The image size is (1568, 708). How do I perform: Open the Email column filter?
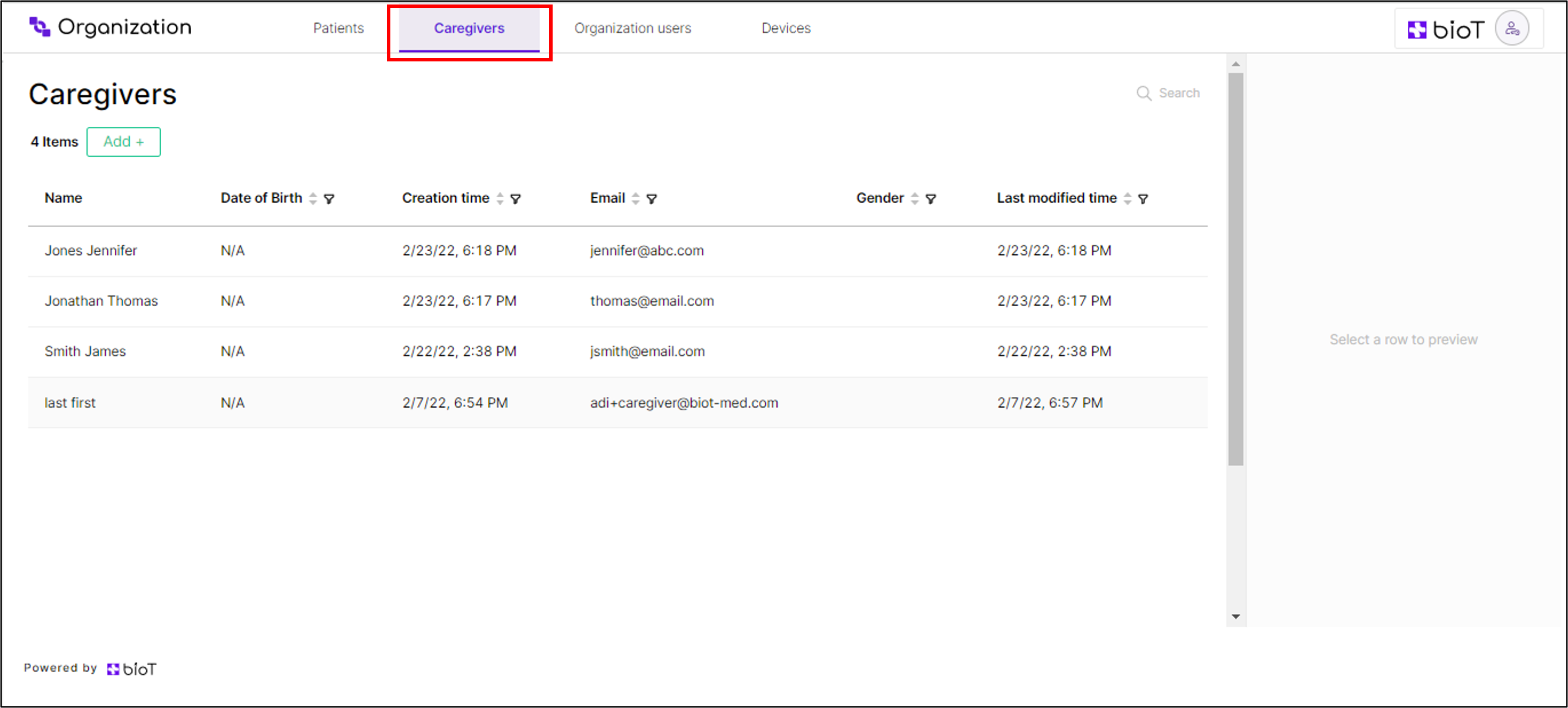click(651, 199)
